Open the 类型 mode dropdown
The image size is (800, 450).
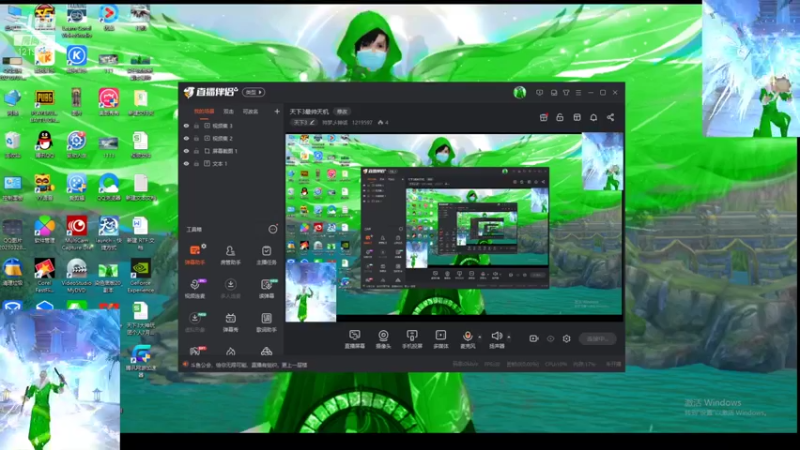pos(254,92)
